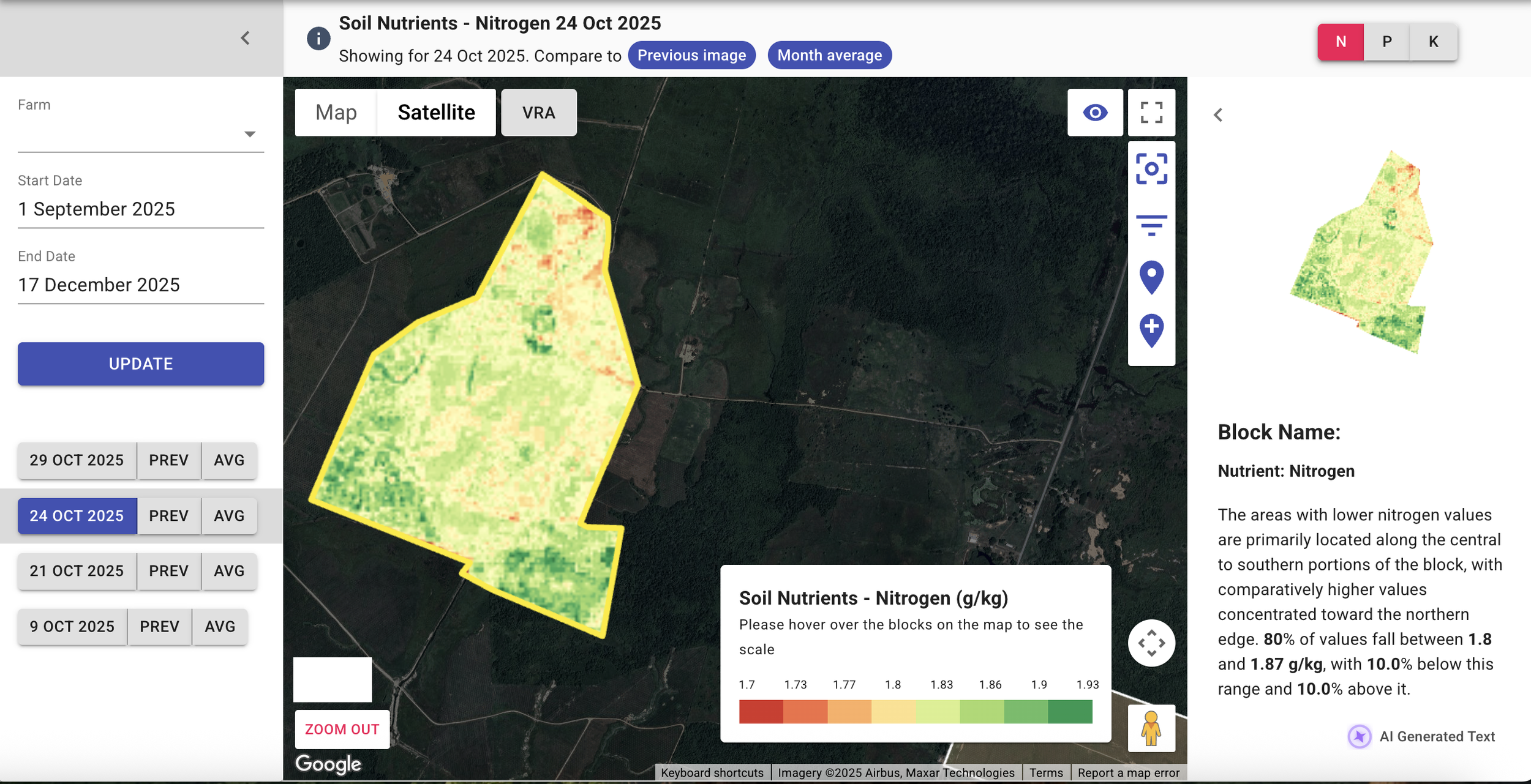Open the Farm dropdown
Viewport: 1531px width, 784px height.
[140, 134]
